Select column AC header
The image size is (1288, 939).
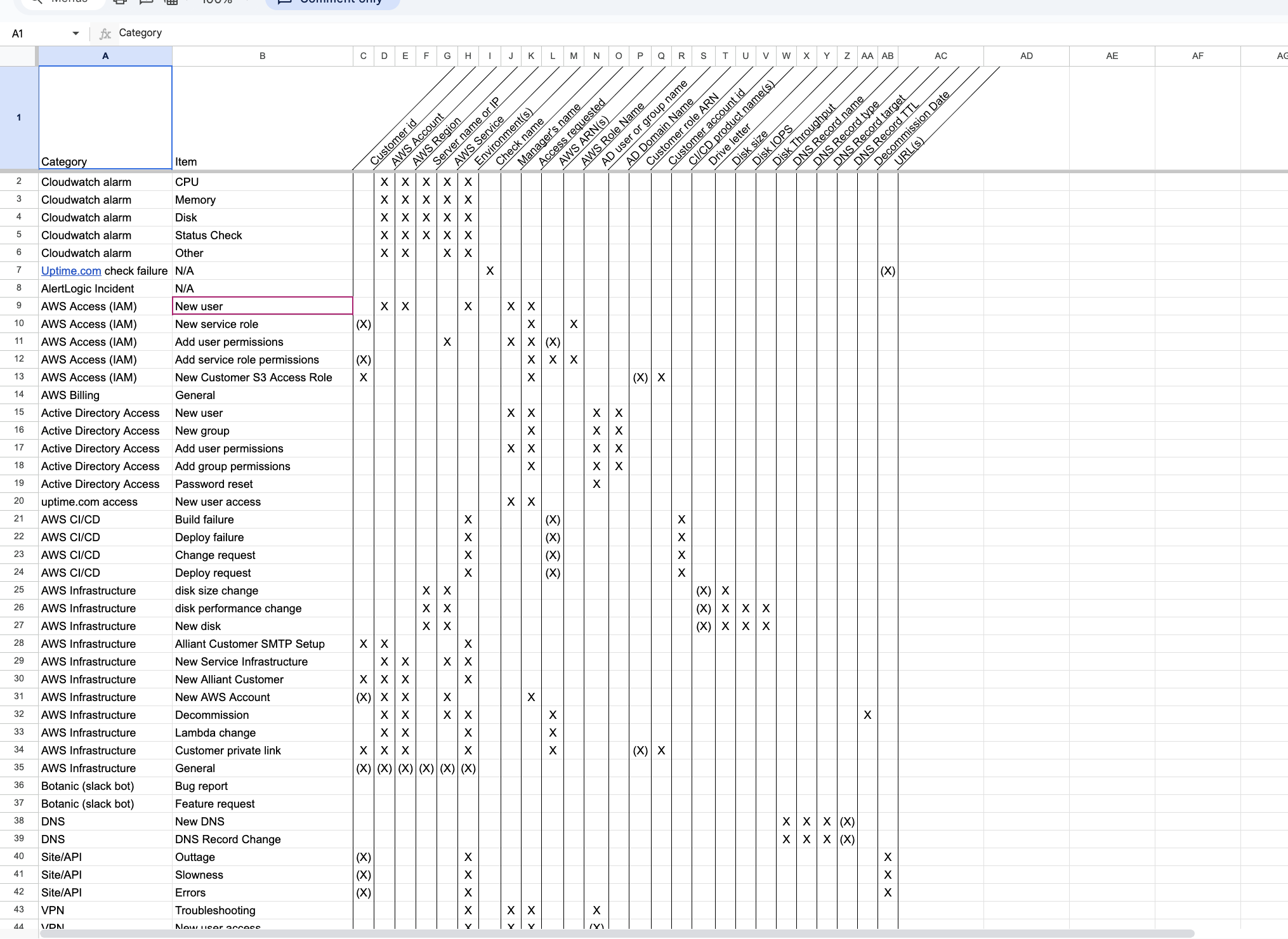(x=941, y=56)
